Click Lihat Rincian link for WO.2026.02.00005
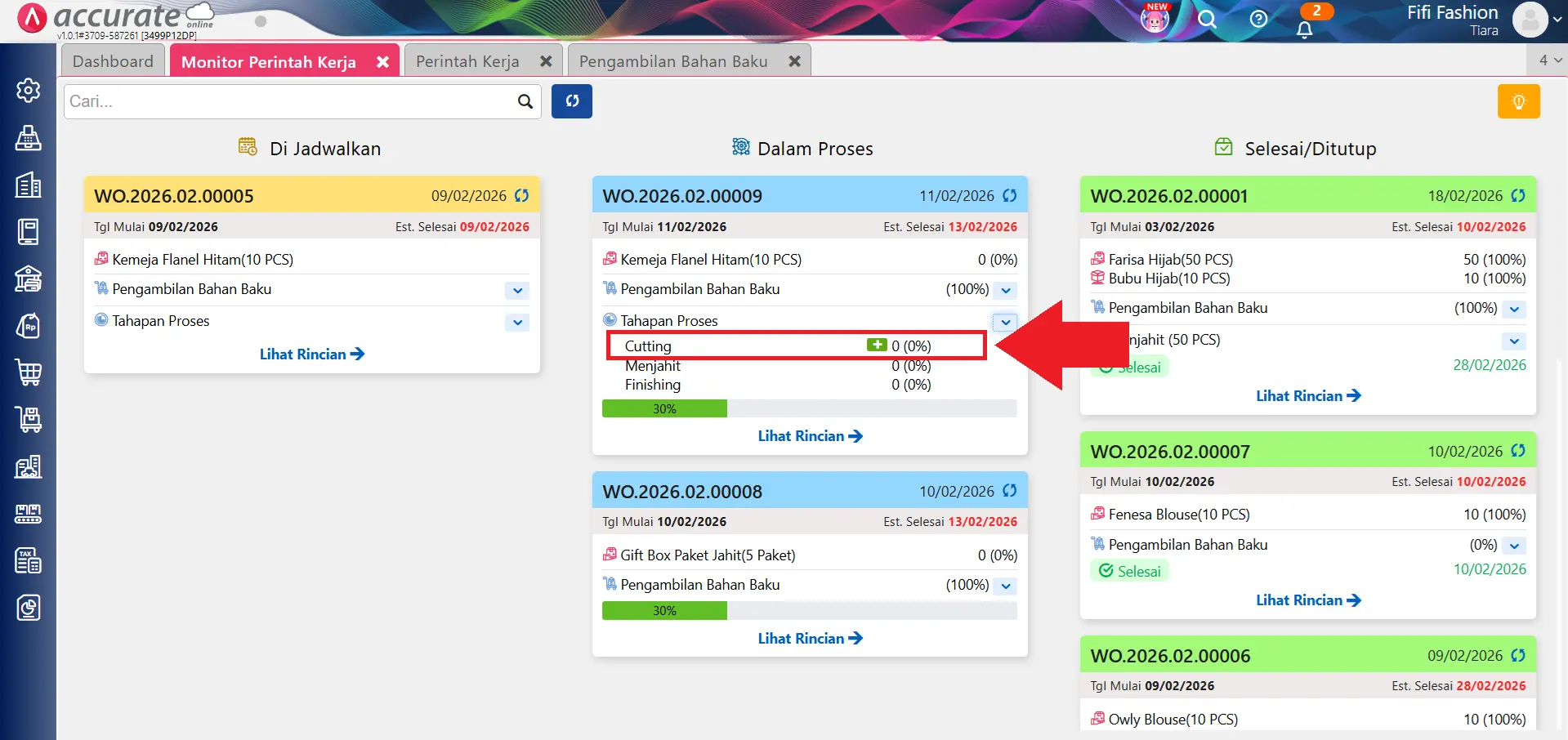Screen dimensions: 1568x740 click(x=311, y=354)
